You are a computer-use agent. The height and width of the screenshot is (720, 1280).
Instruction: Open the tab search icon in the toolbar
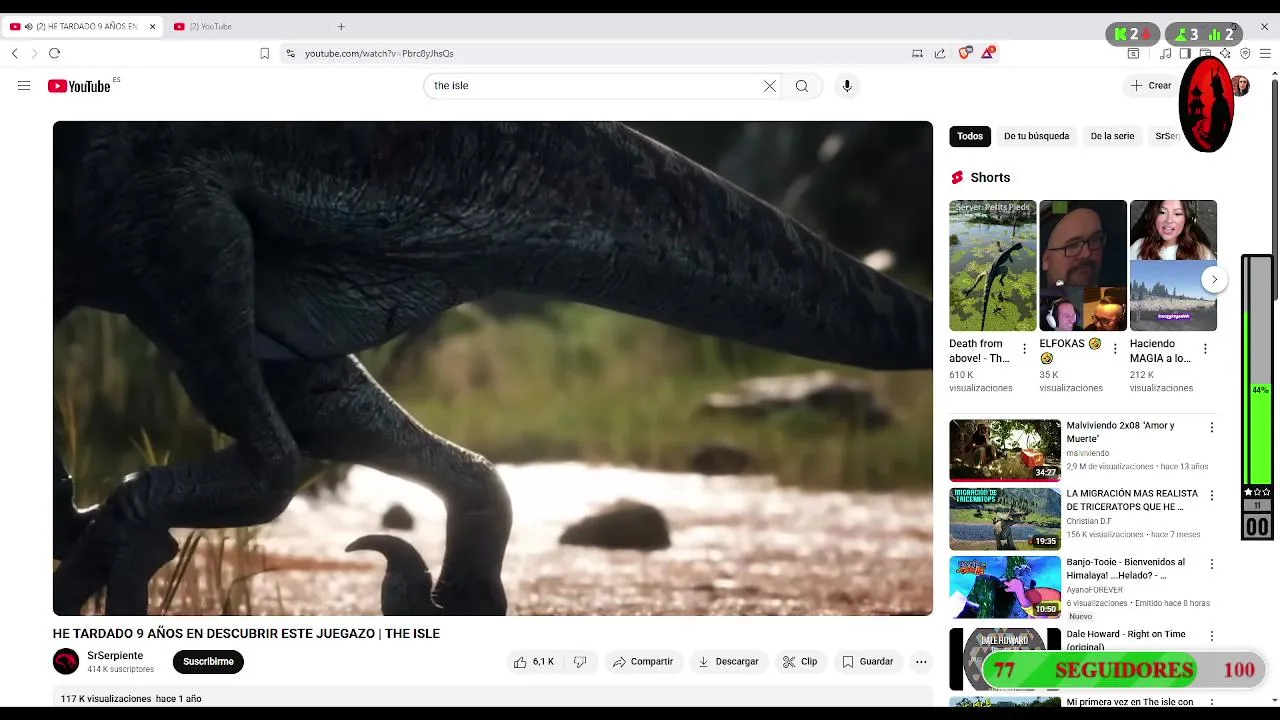click(1133, 53)
